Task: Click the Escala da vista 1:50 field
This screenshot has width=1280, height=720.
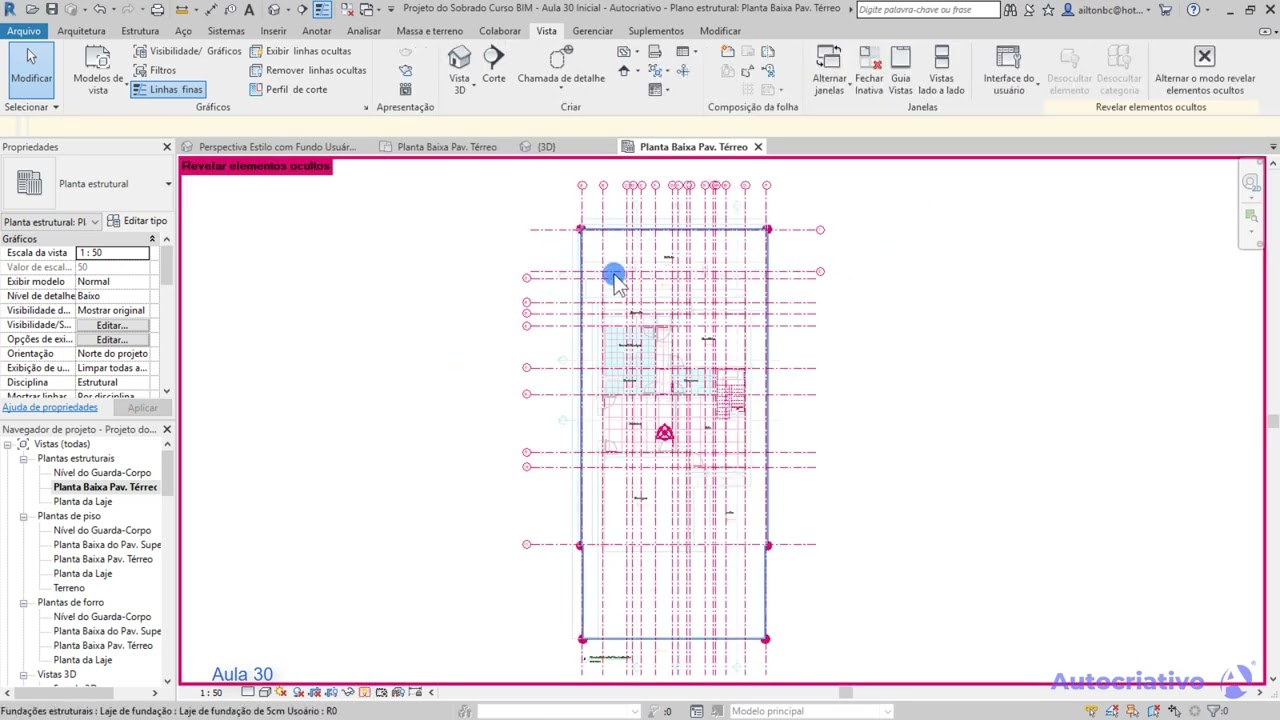Action: [x=113, y=253]
